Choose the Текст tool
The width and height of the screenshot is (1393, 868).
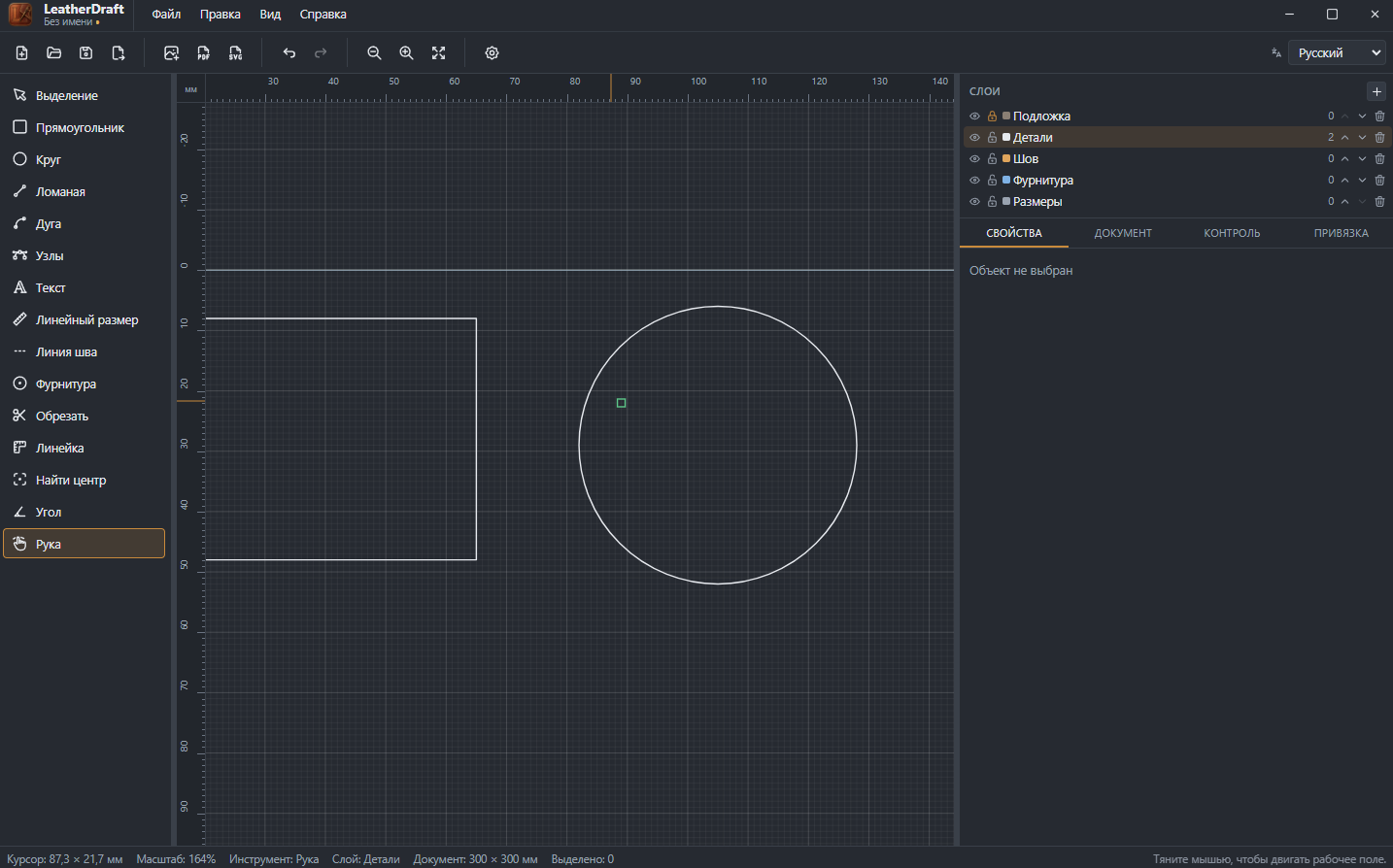[x=84, y=287]
